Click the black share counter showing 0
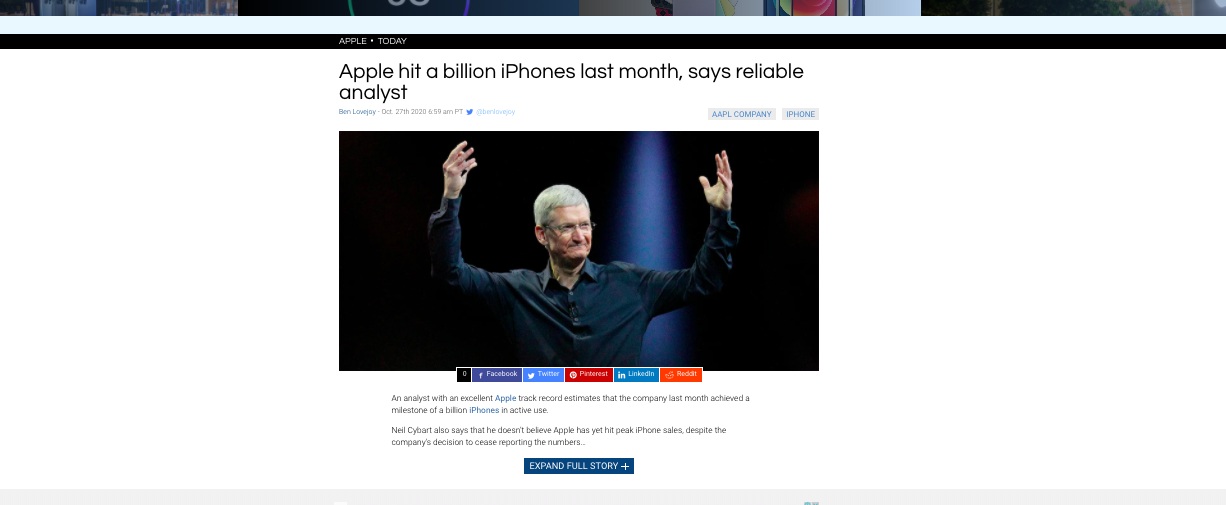The image size is (1226, 505). (x=464, y=375)
